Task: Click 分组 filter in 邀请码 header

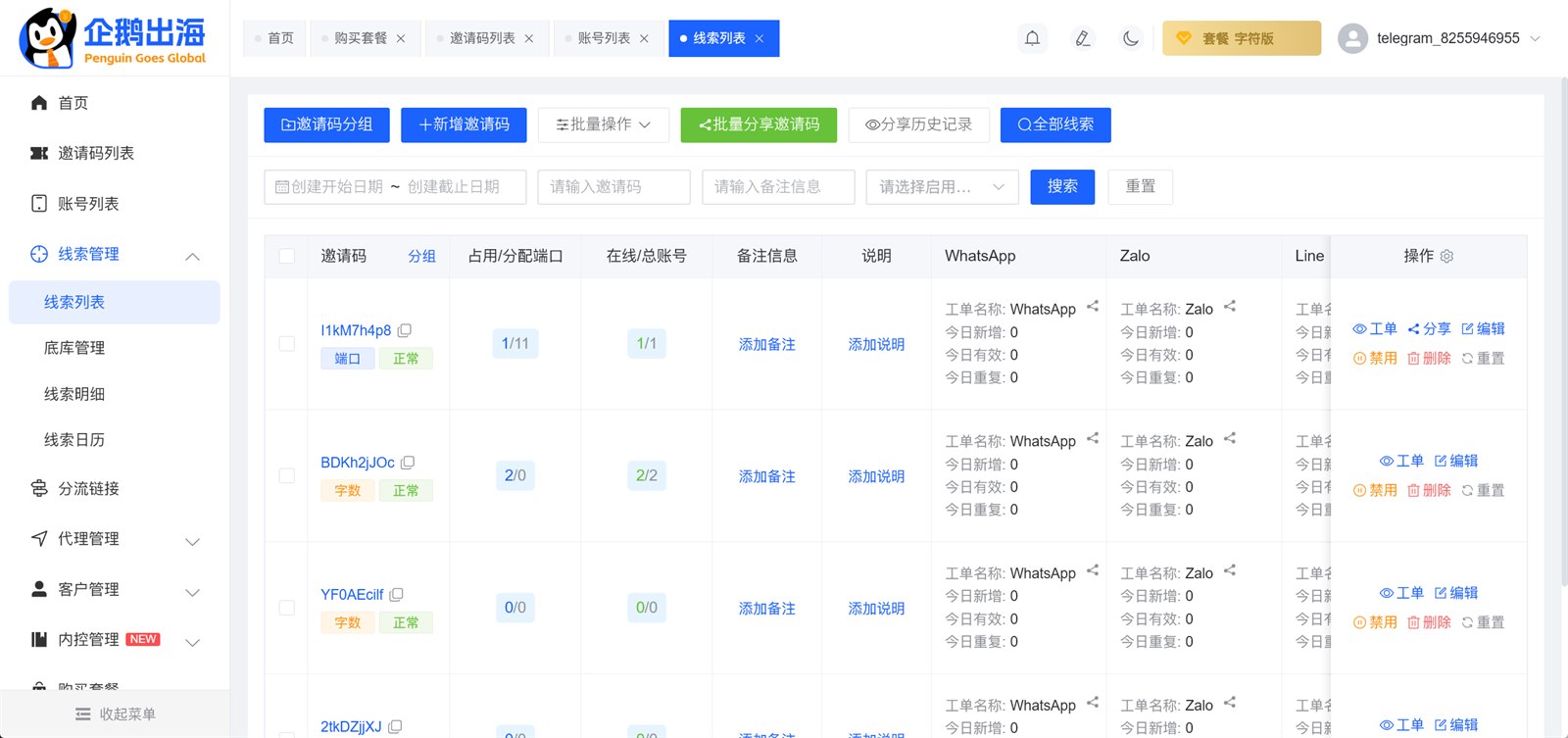Action: coord(421,256)
